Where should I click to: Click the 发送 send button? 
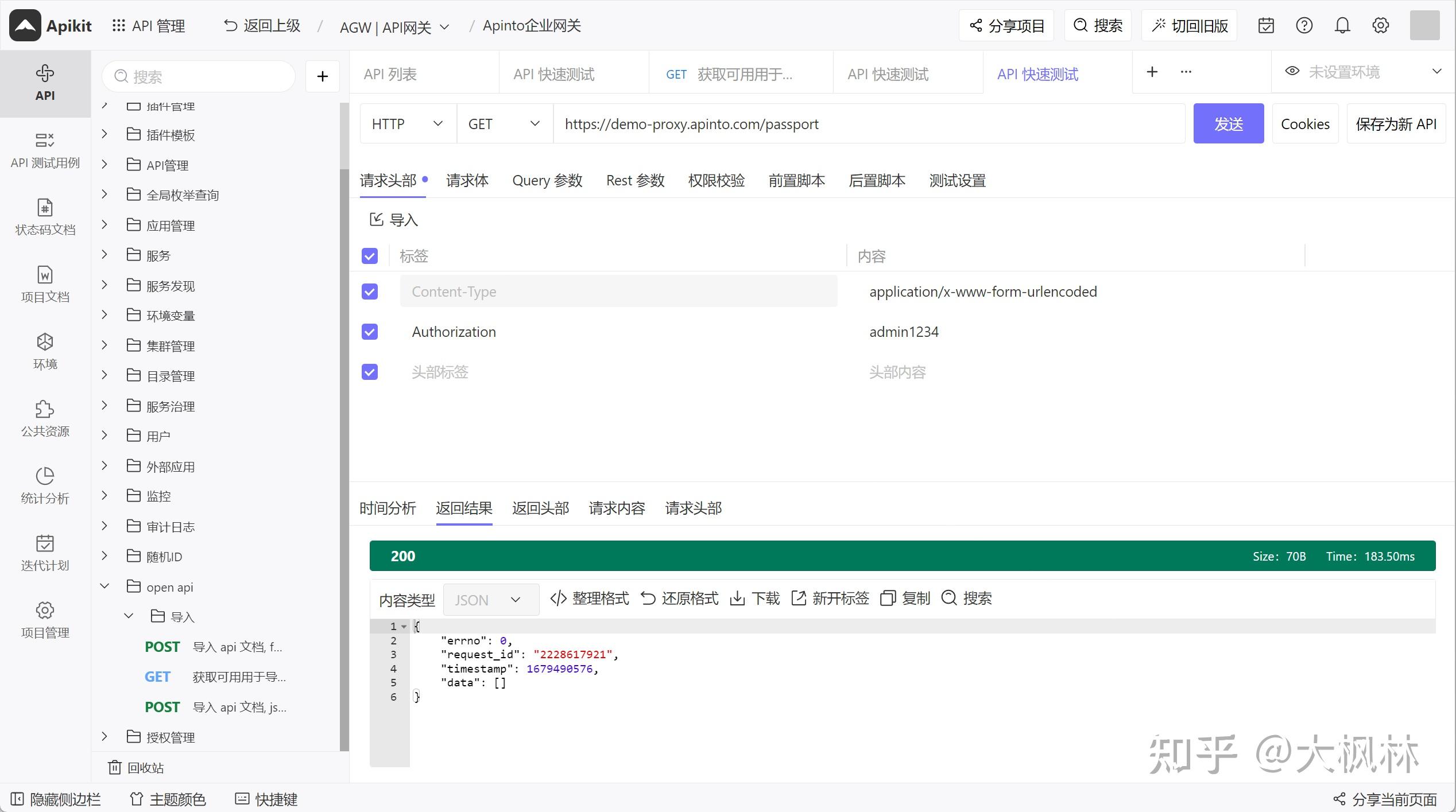(1228, 123)
